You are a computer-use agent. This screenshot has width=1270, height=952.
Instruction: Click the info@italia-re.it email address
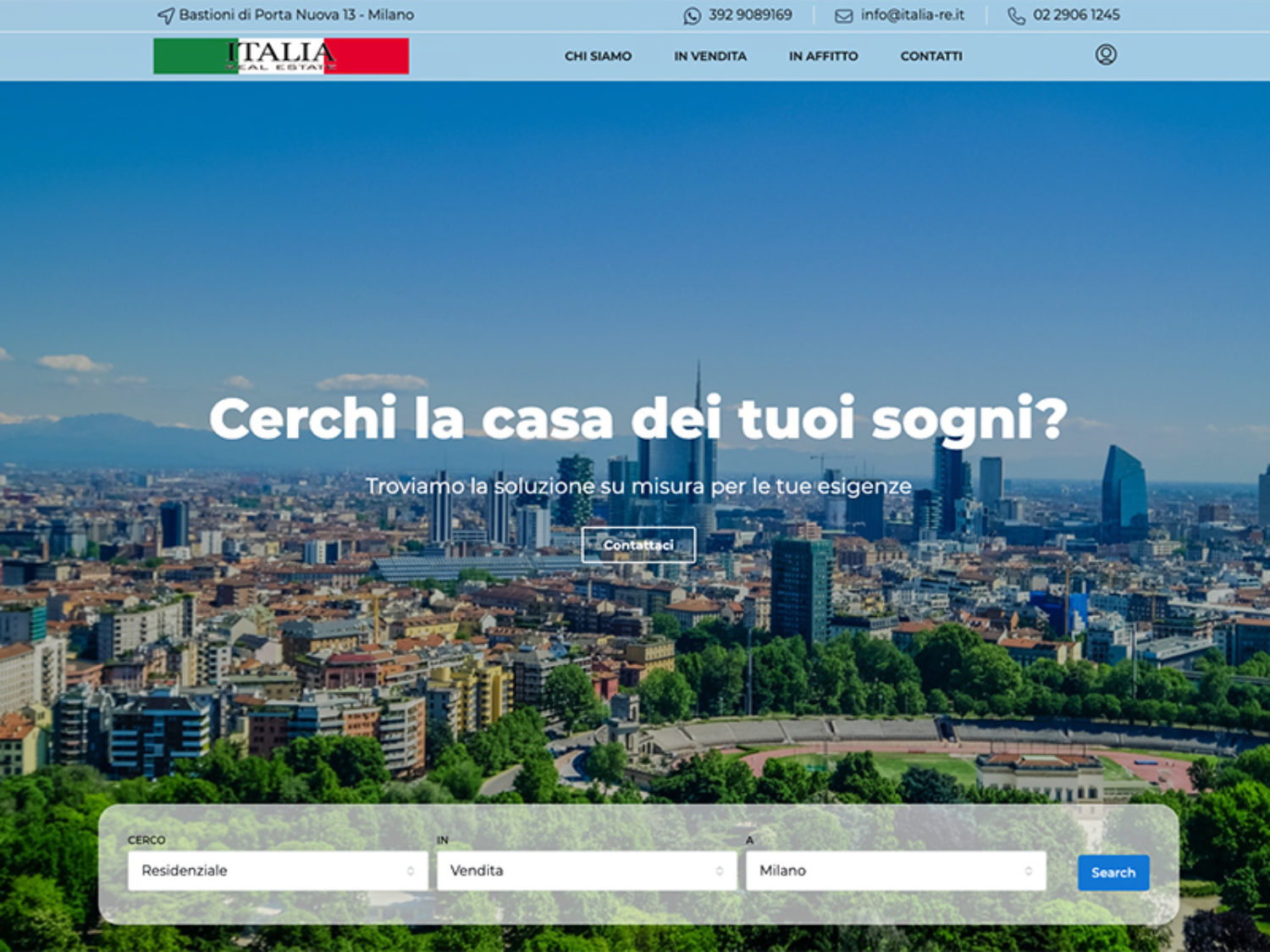(x=912, y=15)
